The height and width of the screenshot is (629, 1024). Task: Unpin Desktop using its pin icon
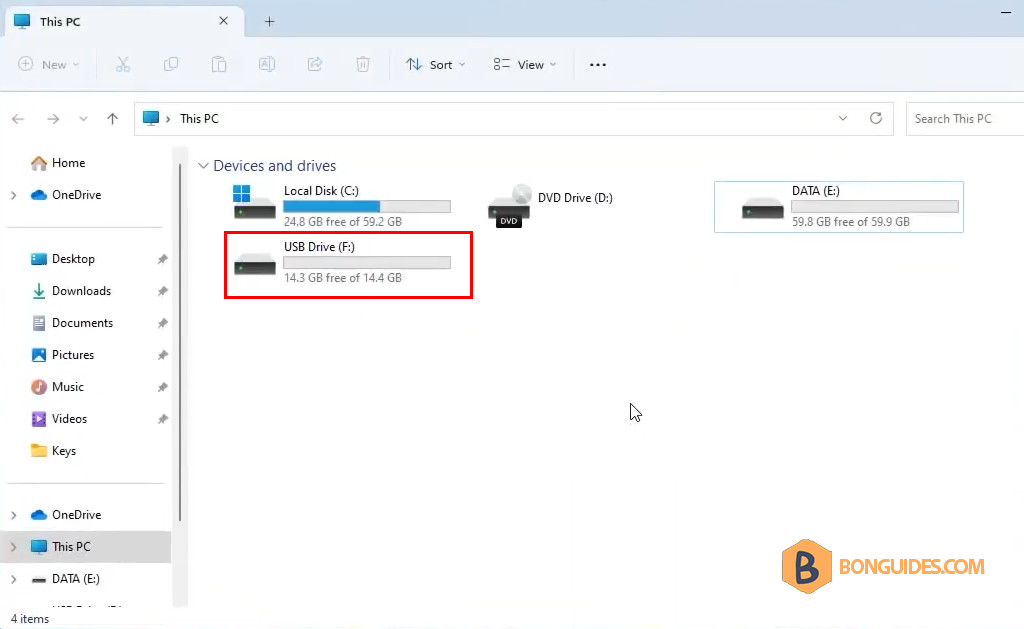(162, 259)
